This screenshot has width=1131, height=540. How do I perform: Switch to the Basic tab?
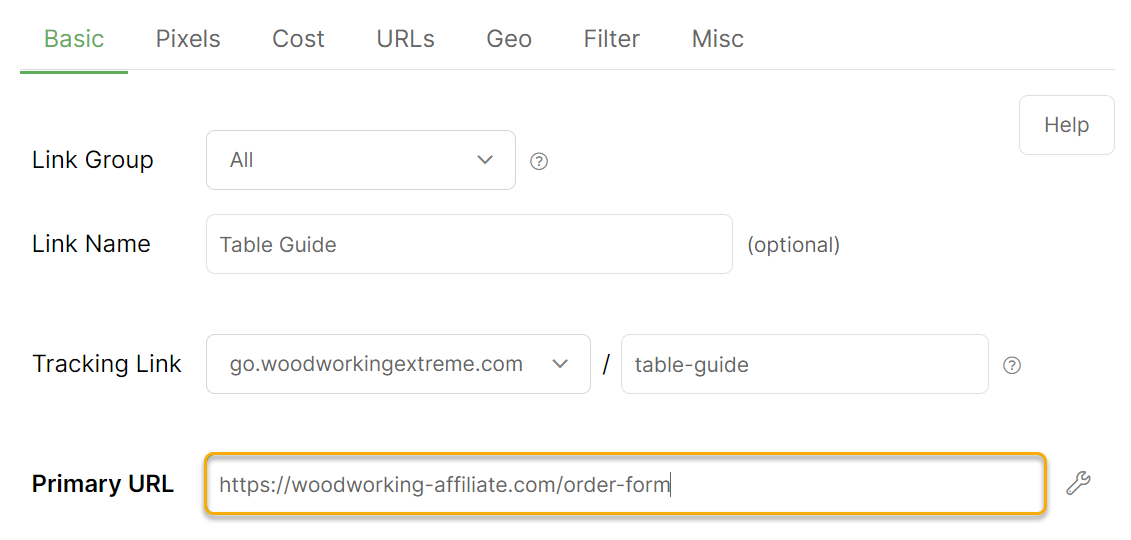coord(74,39)
